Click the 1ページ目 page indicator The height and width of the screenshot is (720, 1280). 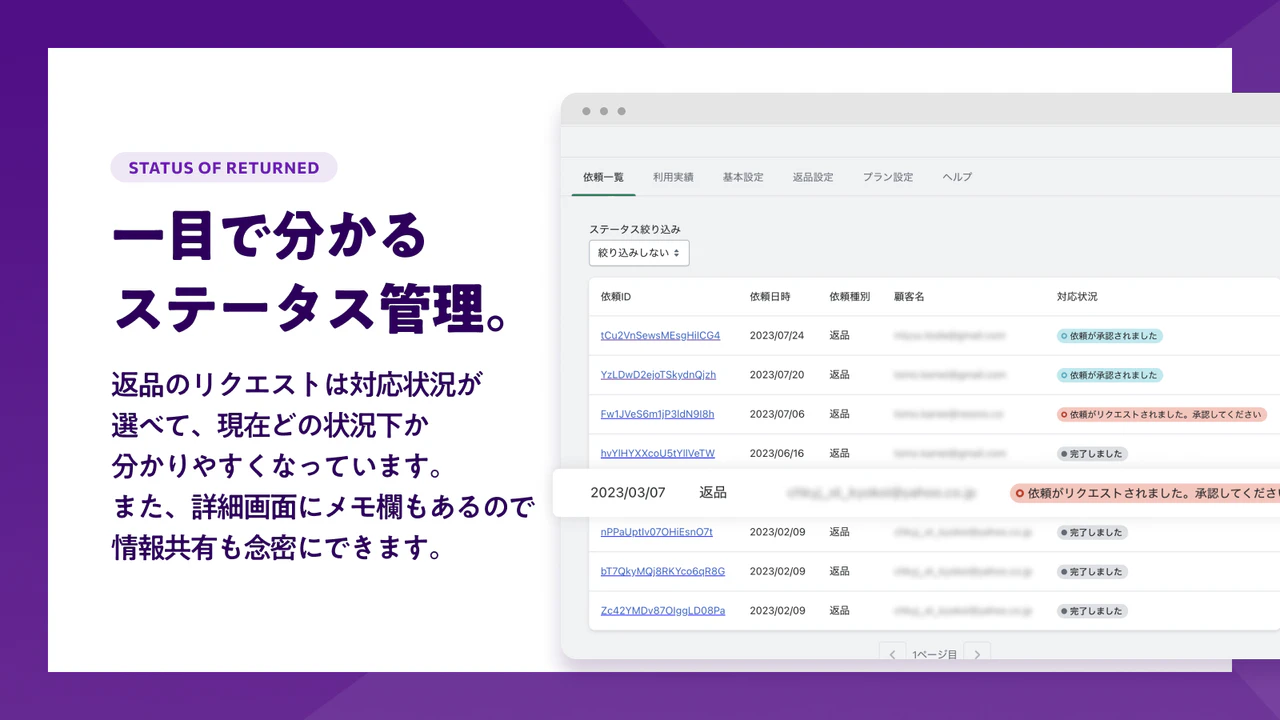935,655
